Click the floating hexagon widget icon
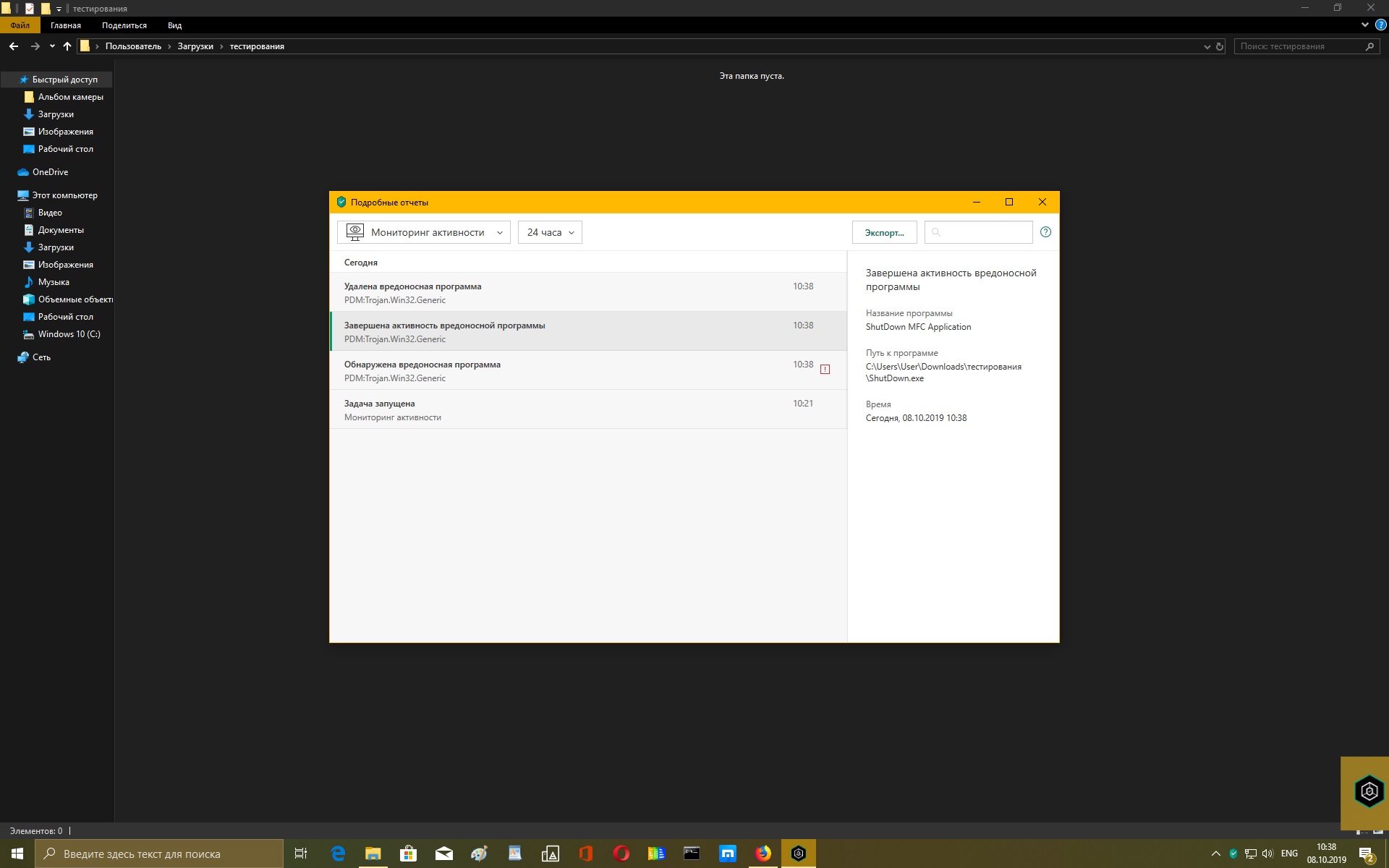1389x868 pixels. click(1369, 791)
